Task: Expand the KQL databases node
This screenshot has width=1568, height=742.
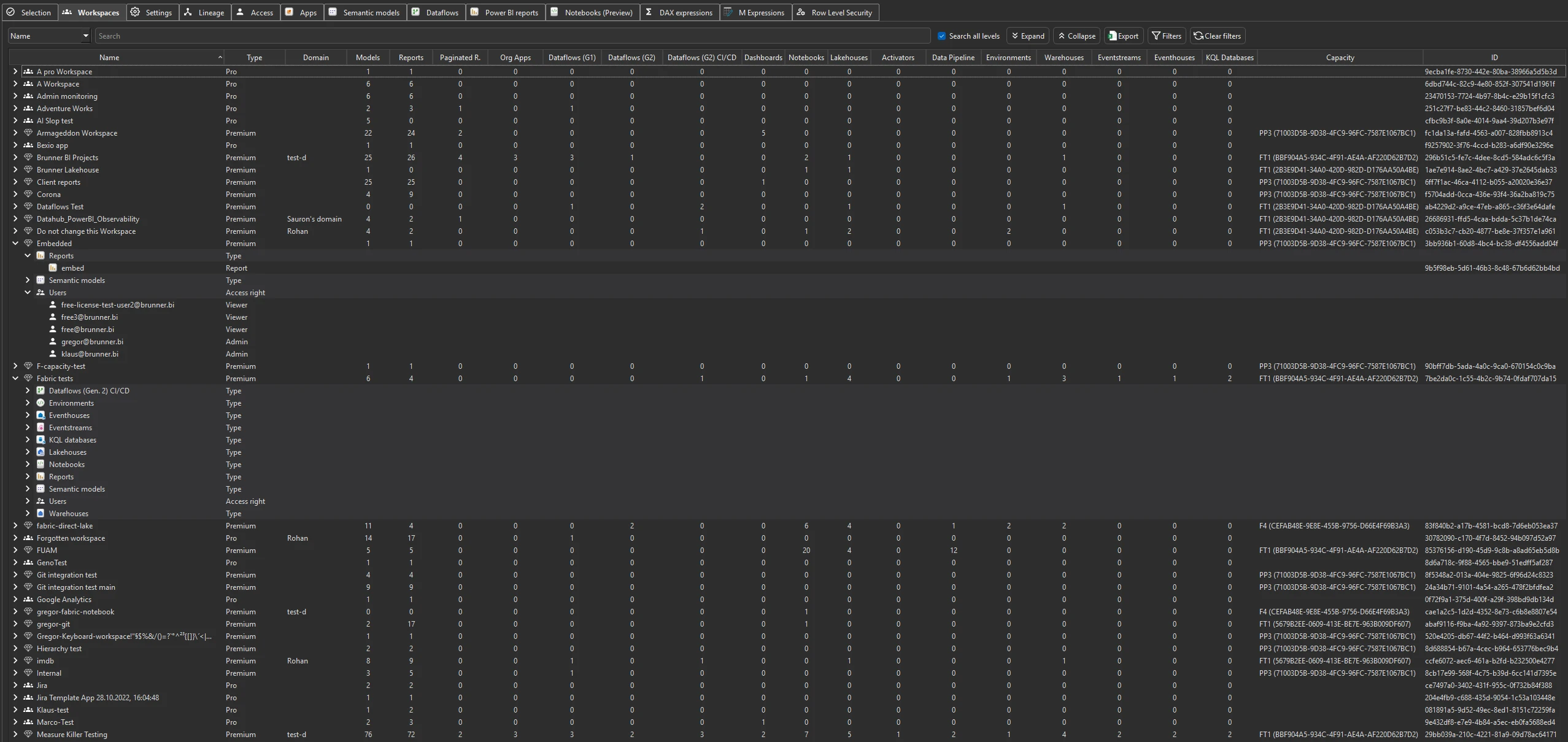Action: pyautogui.click(x=28, y=439)
